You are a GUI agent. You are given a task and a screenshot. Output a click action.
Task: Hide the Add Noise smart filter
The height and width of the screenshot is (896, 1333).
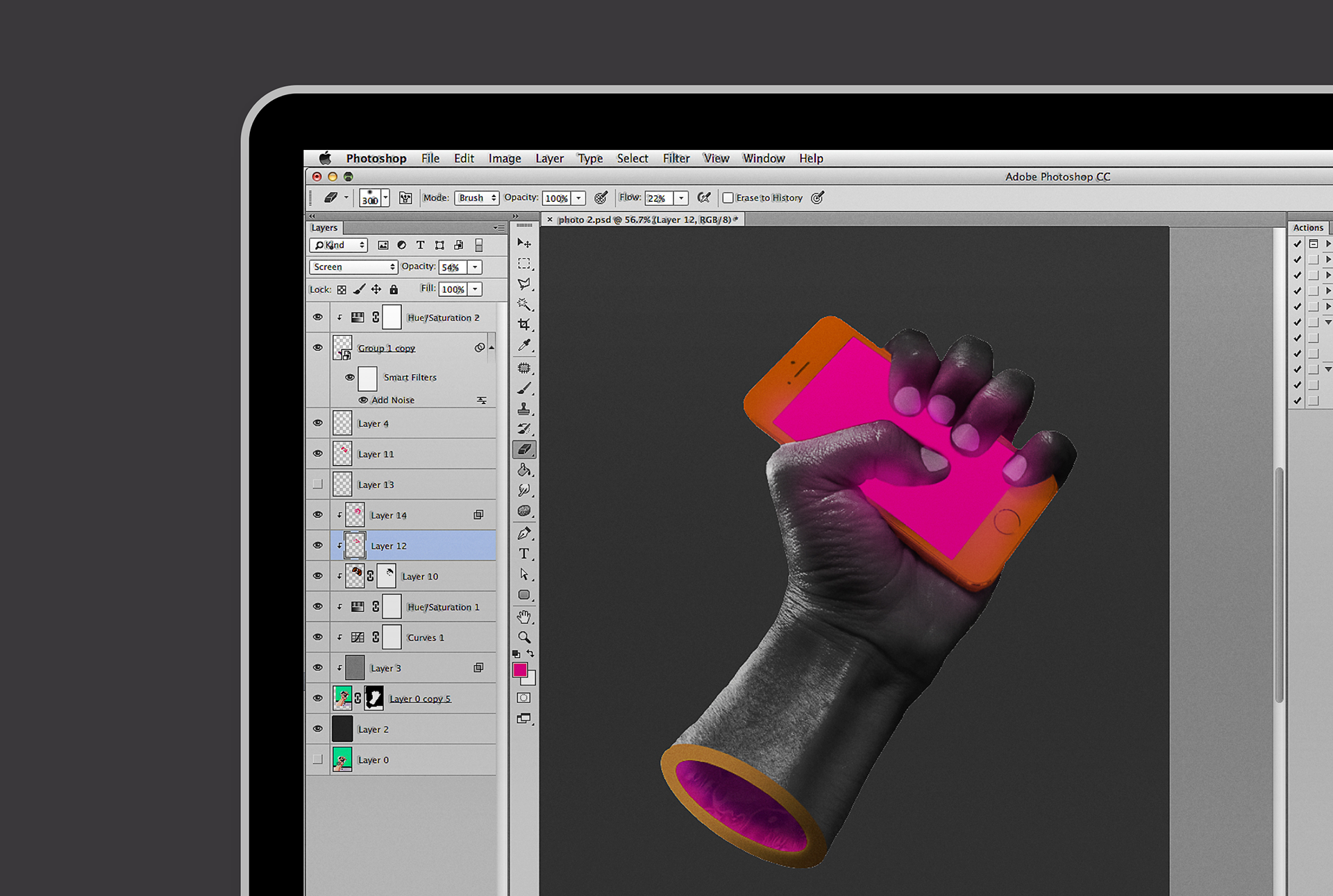[363, 400]
